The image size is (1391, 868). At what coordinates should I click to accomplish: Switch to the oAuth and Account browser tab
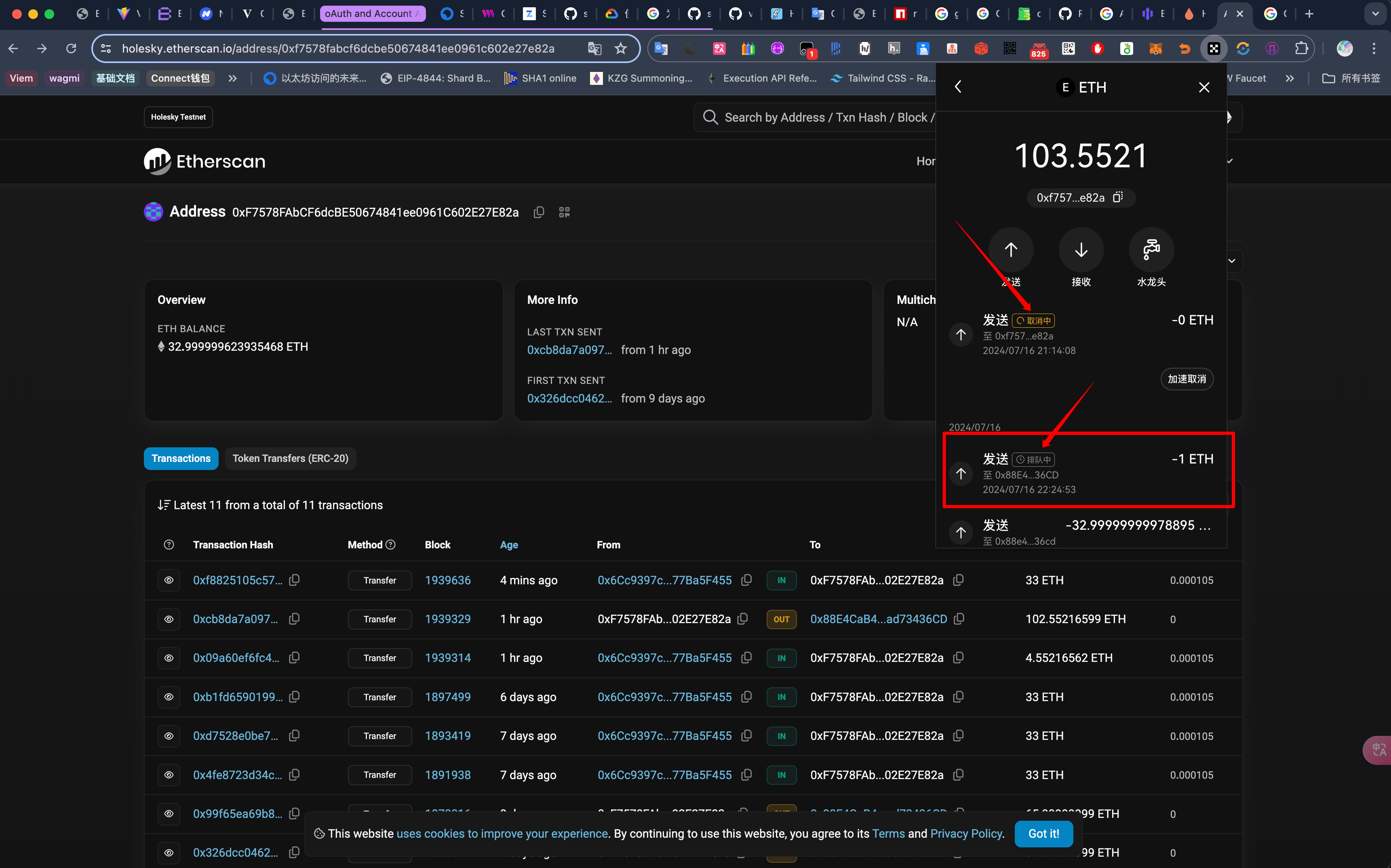pyautogui.click(x=373, y=14)
